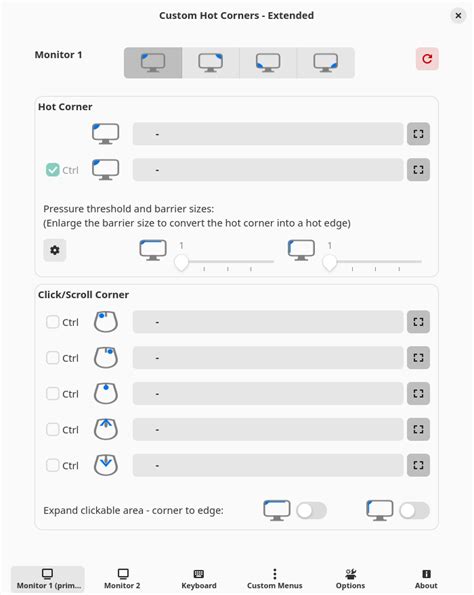The width and height of the screenshot is (474, 595).
Task: Open the Custom Menus tab
Action: [x=275, y=579]
